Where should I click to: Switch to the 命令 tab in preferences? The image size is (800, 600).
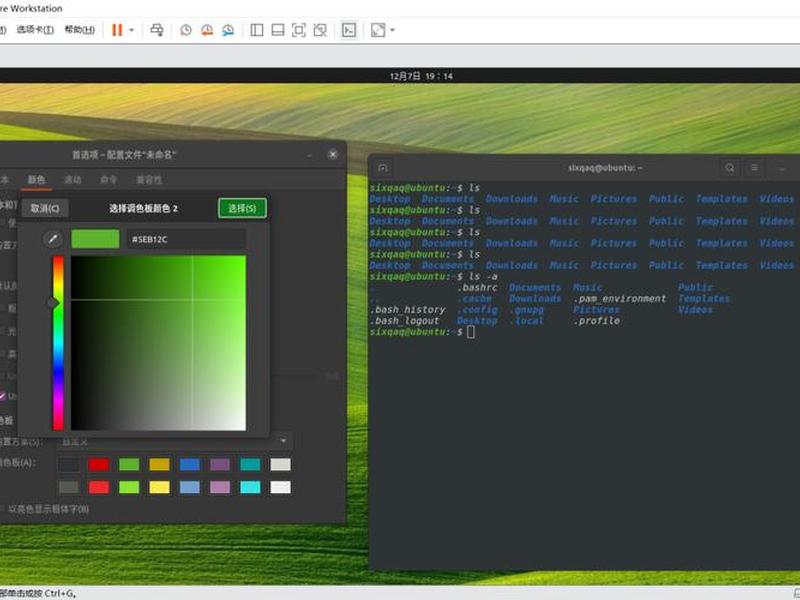(x=109, y=180)
